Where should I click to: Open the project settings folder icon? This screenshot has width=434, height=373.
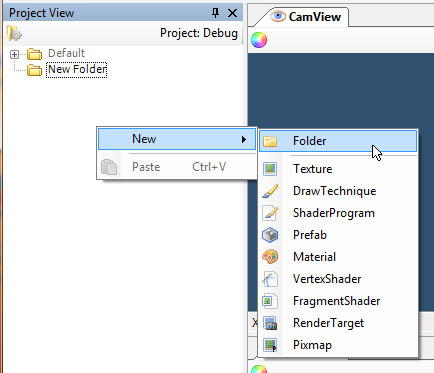point(14,33)
